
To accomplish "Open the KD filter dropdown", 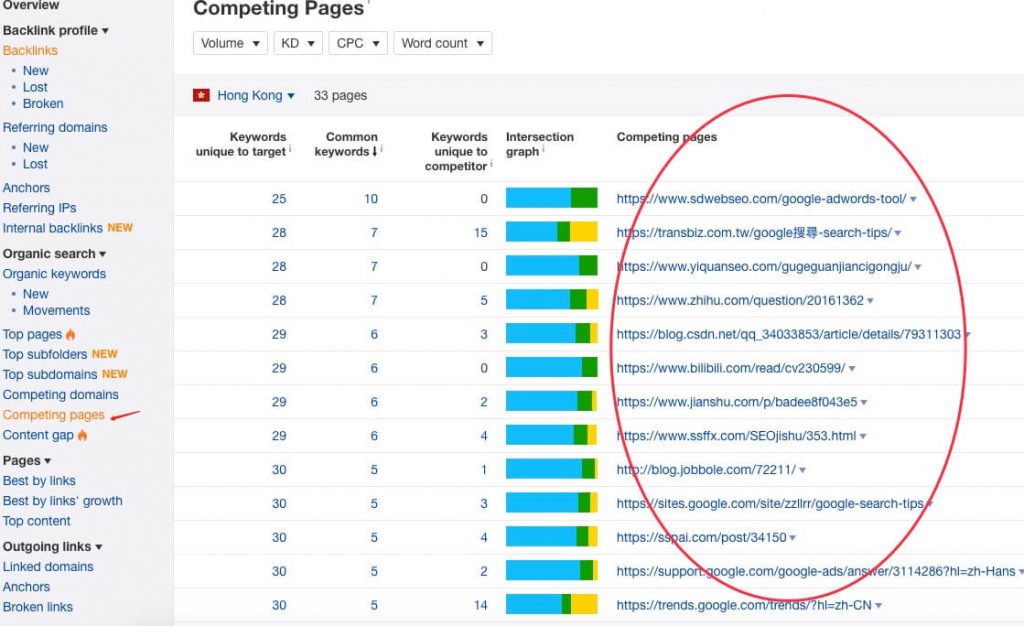I will click(x=298, y=43).
